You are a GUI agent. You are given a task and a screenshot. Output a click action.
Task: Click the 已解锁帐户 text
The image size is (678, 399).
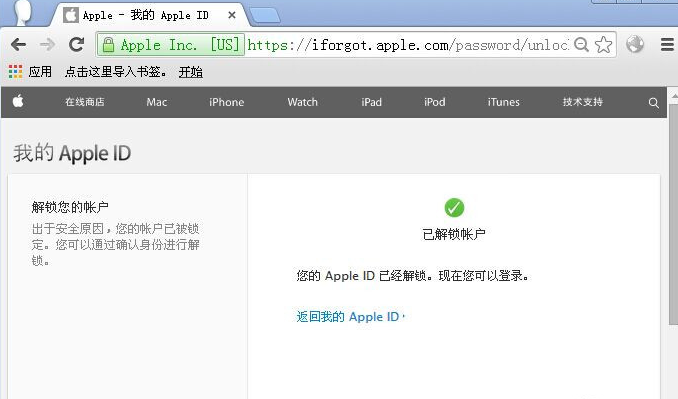(x=454, y=234)
